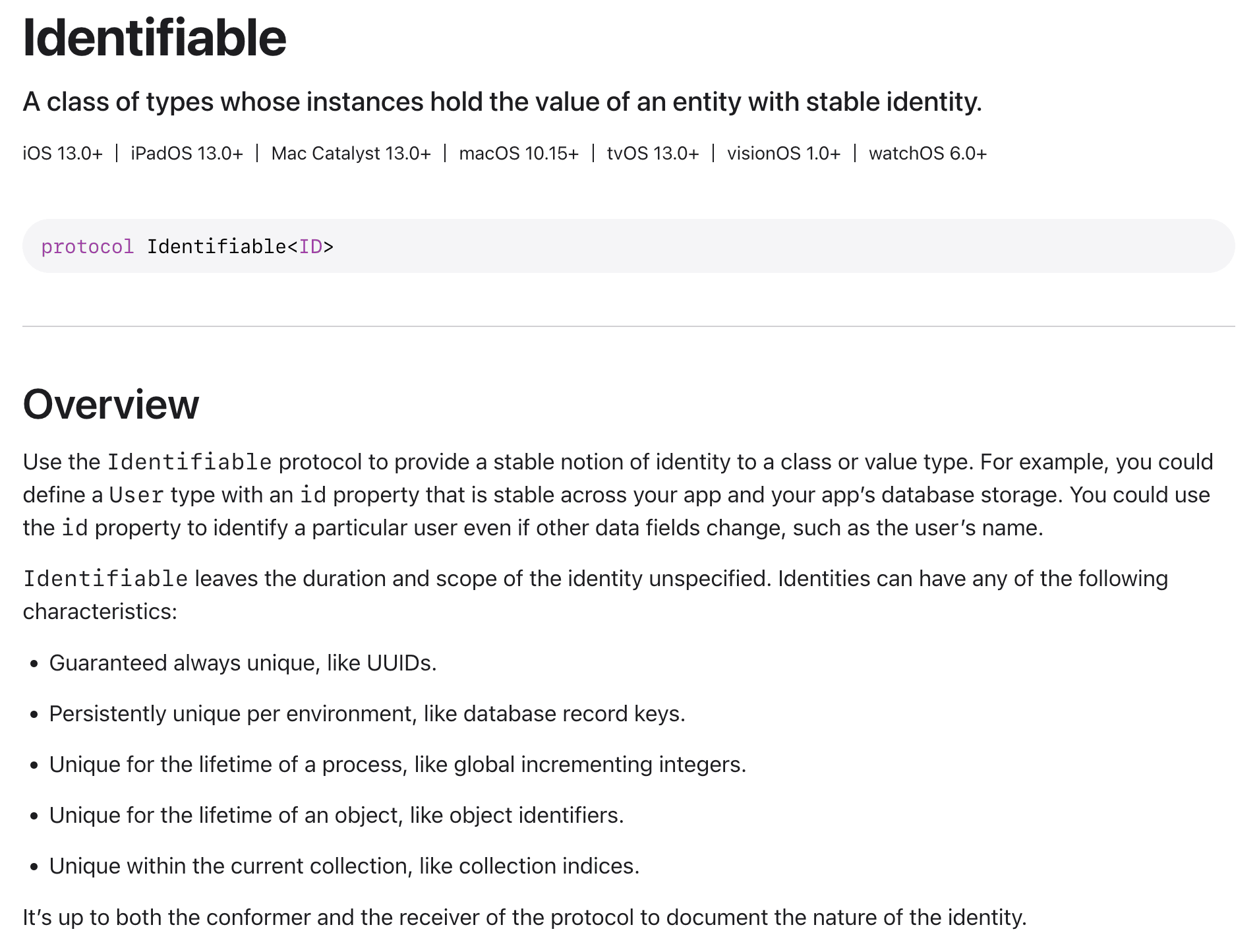Image resolution: width=1259 pixels, height=952 pixels.
Task: Click the macOS 10.15+ availability label
Action: [519, 154]
